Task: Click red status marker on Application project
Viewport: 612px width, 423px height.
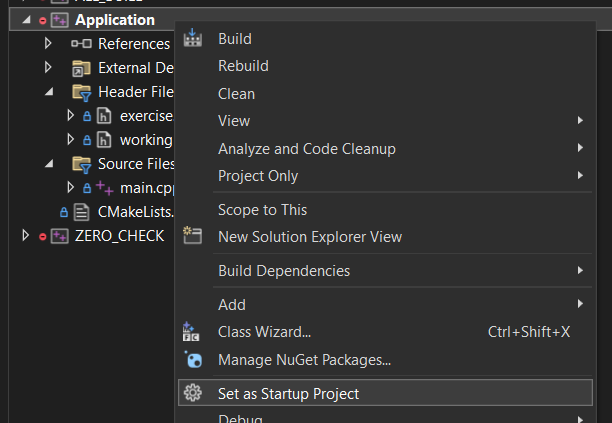Action: [43, 21]
